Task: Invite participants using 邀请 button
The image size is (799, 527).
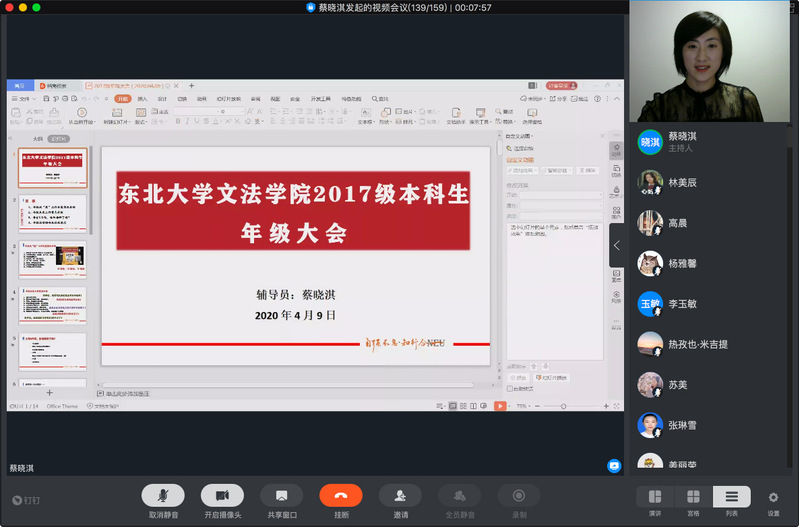Action: pos(400,495)
